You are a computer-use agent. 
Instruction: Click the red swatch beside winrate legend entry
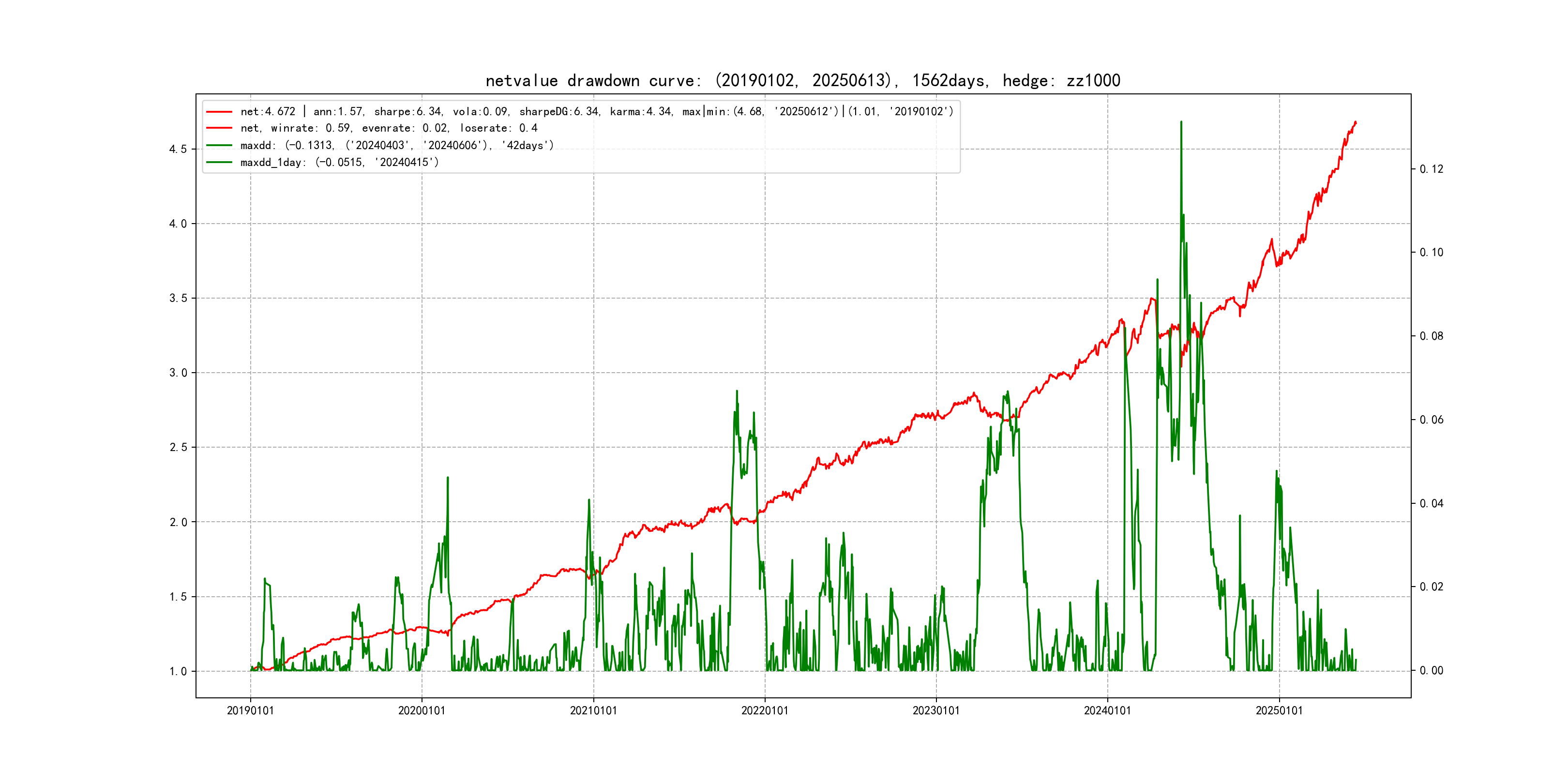tap(219, 128)
